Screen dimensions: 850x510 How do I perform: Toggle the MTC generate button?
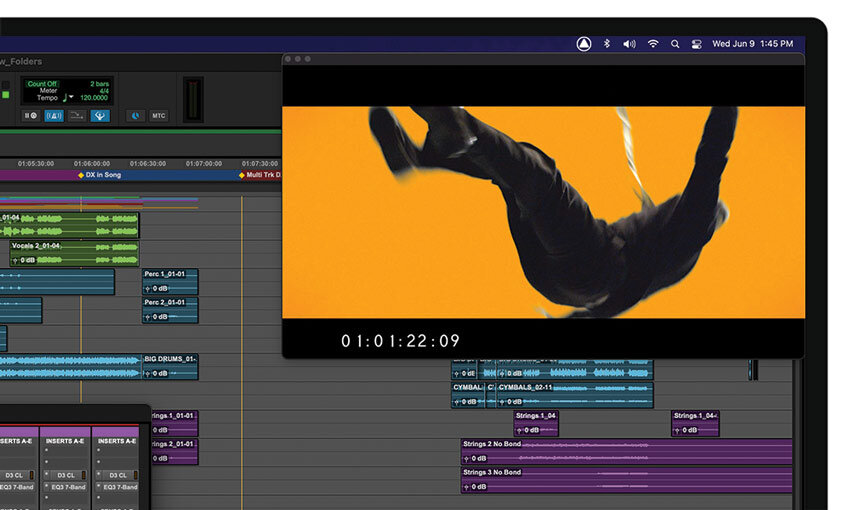coord(158,115)
